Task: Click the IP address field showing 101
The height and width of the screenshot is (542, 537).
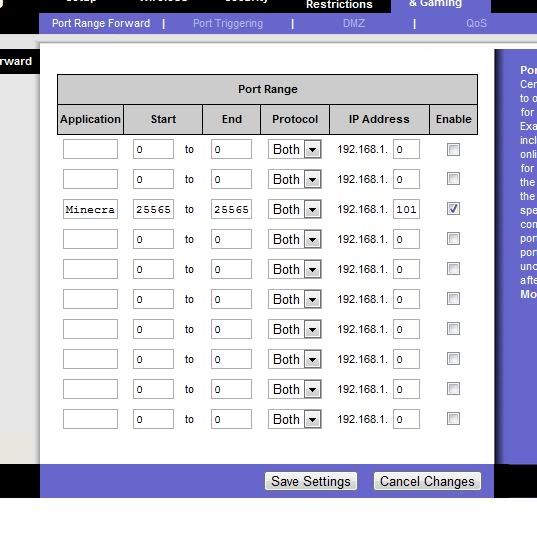Action: coord(406,209)
